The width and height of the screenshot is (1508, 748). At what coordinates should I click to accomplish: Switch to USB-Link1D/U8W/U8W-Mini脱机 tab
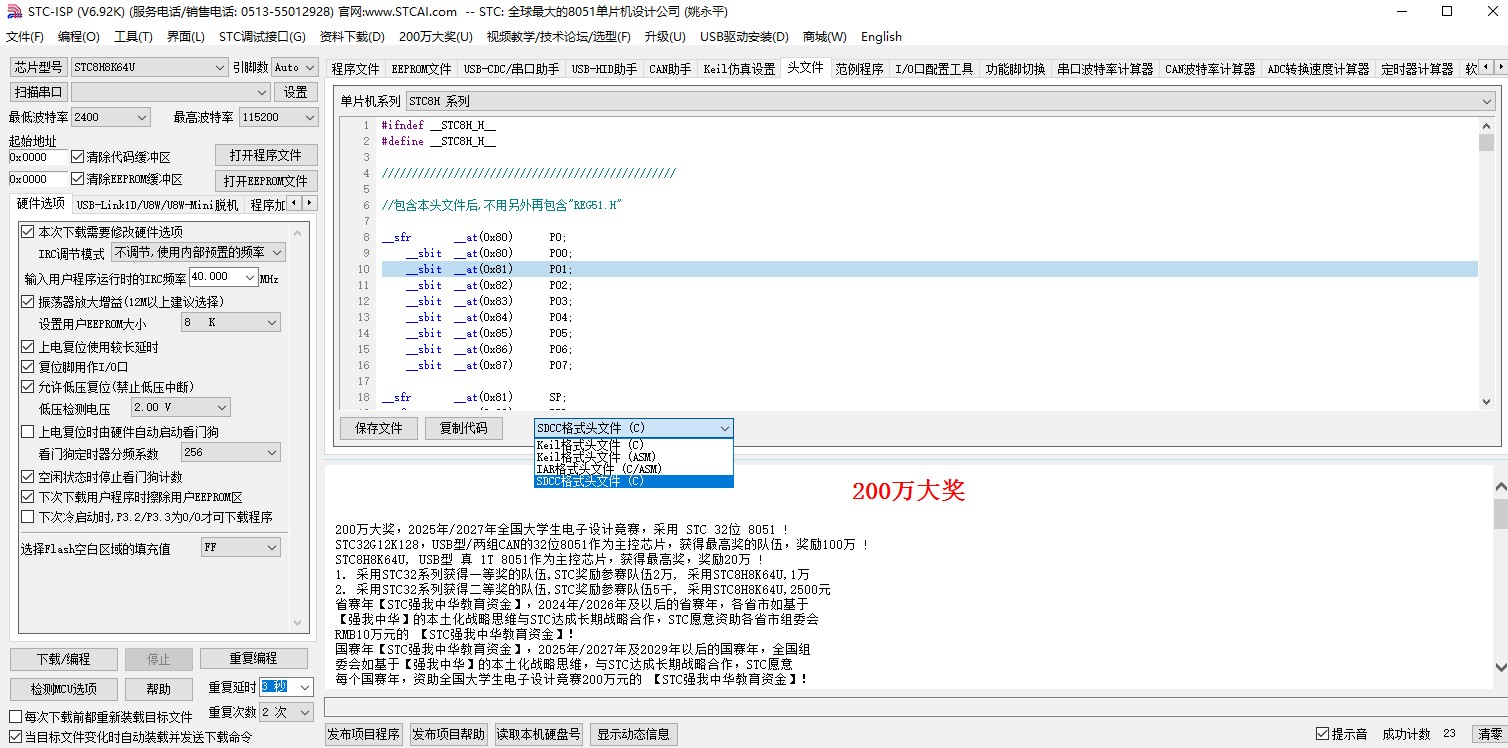point(158,205)
